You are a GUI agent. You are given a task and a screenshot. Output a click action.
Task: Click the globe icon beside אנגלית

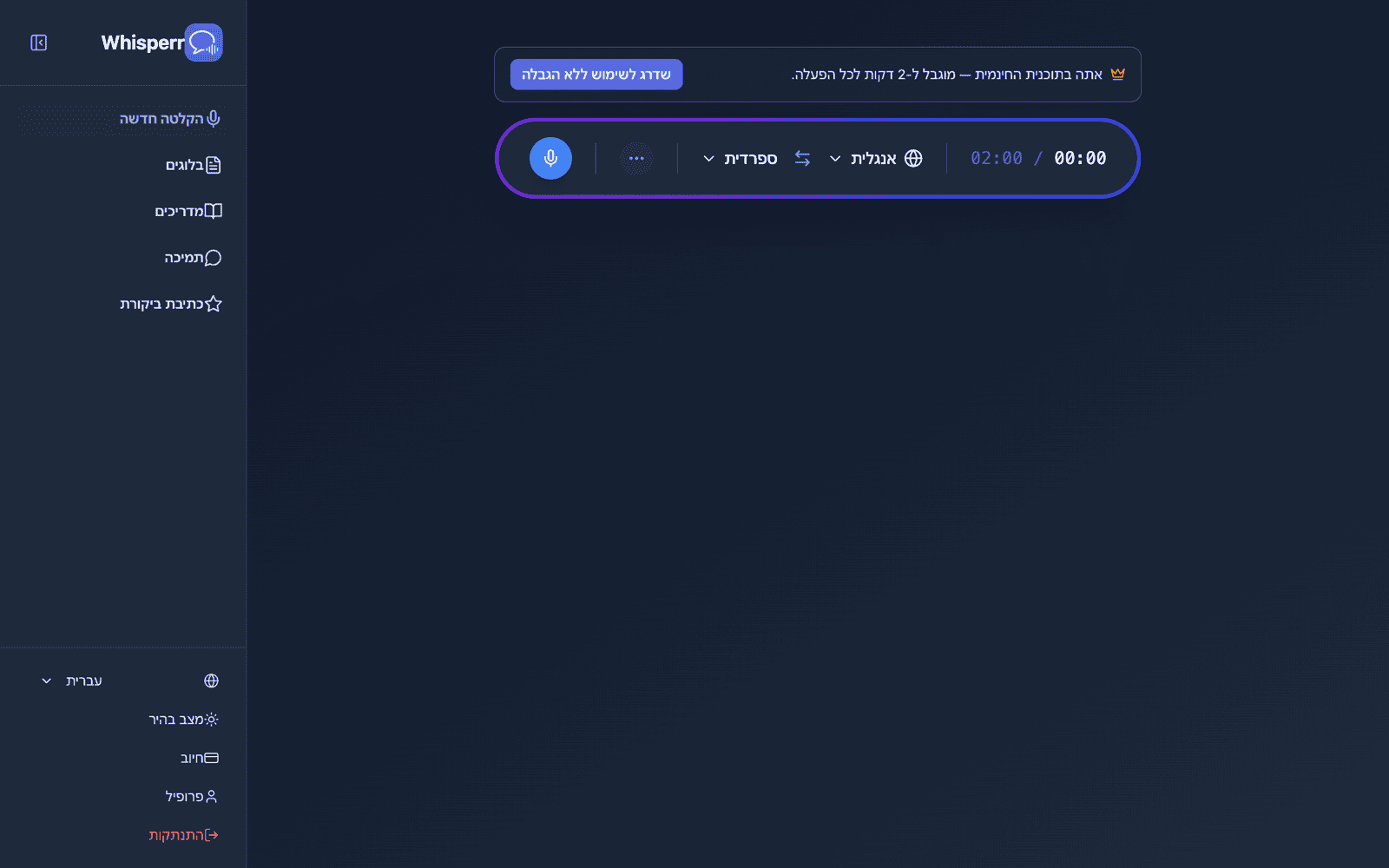coord(913,158)
